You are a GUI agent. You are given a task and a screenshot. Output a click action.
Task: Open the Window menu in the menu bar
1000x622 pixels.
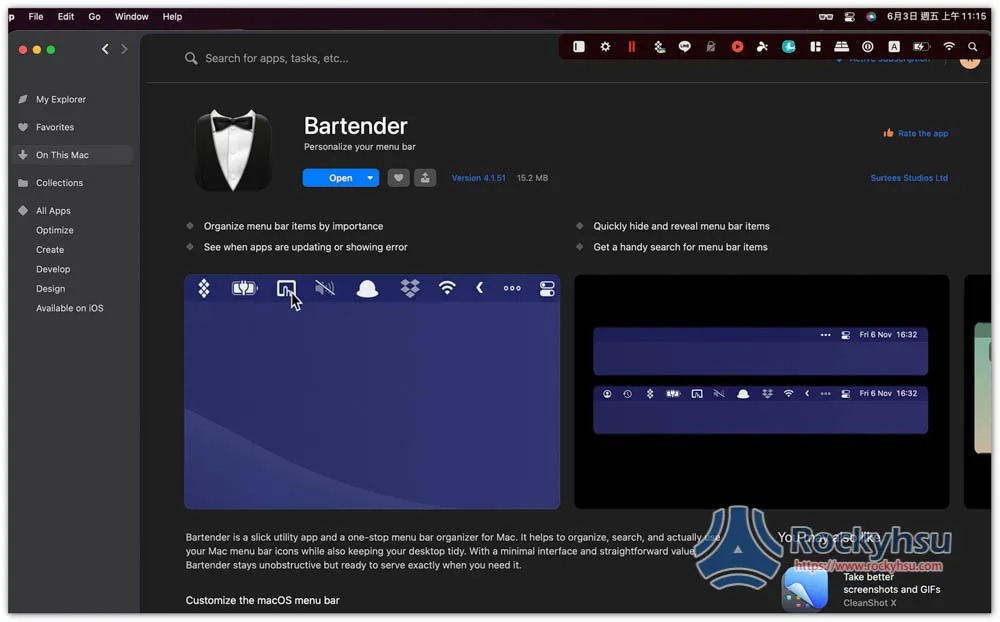coord(131,17)
